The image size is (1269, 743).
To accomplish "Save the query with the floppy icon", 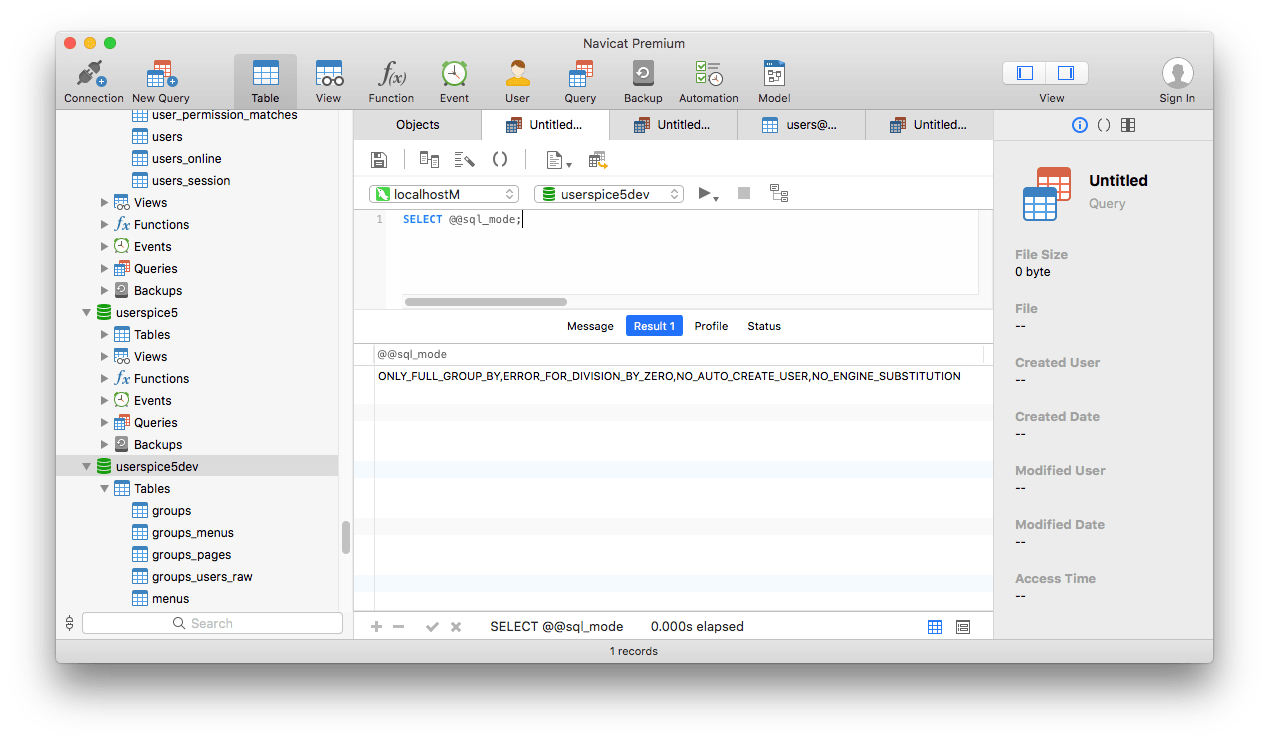I will pyautogui.click(x=379, y=160).
